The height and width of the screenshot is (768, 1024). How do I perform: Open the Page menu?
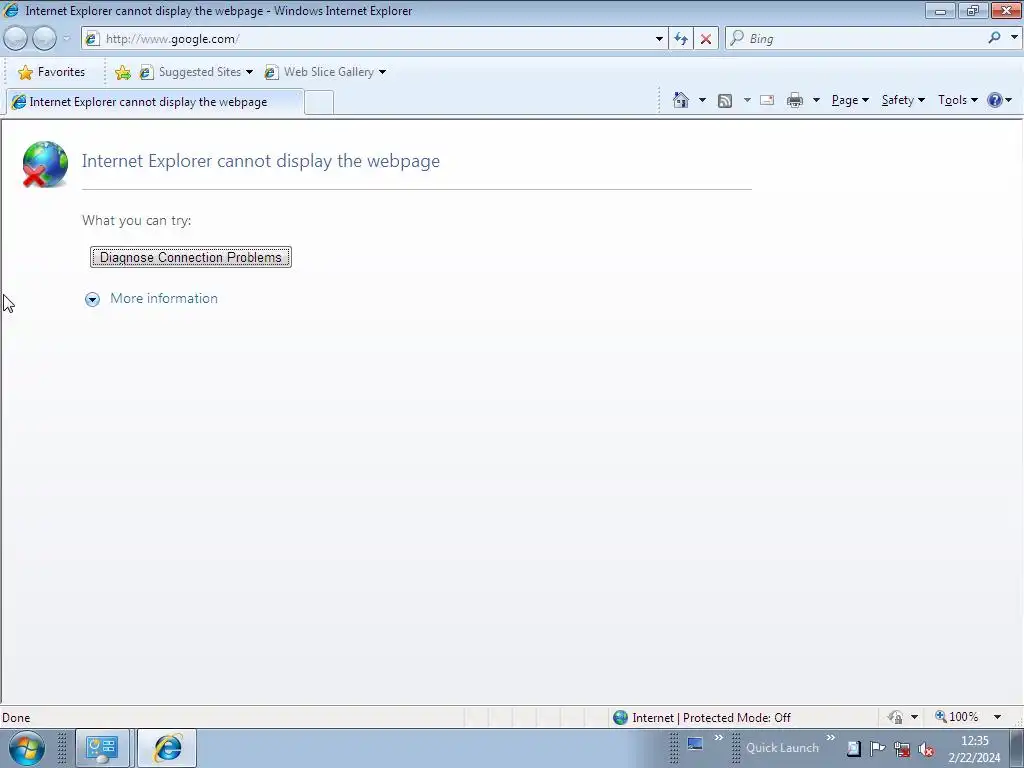click(x=850, y=100)
